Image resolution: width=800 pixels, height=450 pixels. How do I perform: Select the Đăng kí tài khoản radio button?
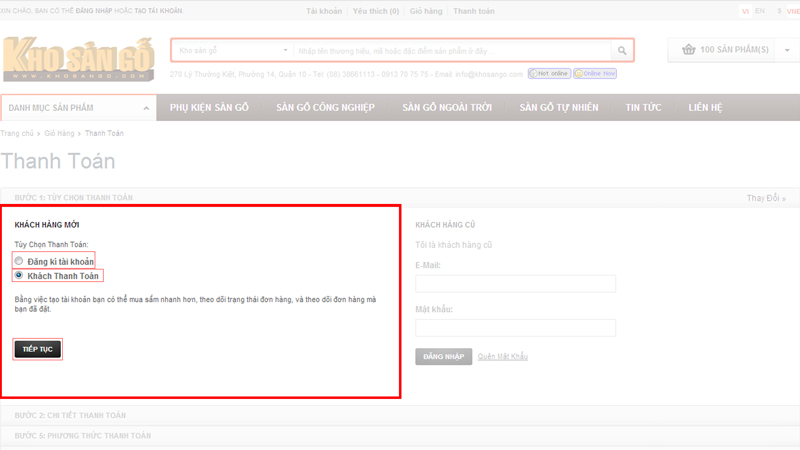(19, 261)
